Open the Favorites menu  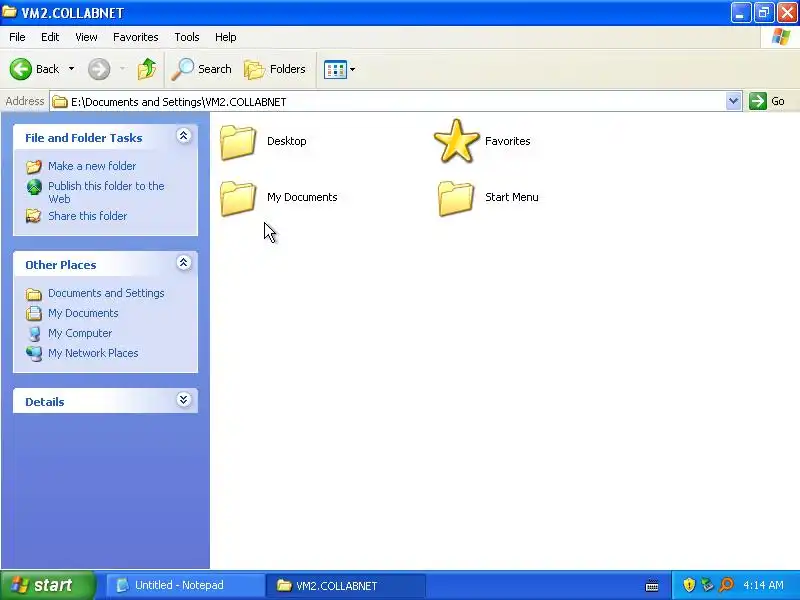(136, 37)
